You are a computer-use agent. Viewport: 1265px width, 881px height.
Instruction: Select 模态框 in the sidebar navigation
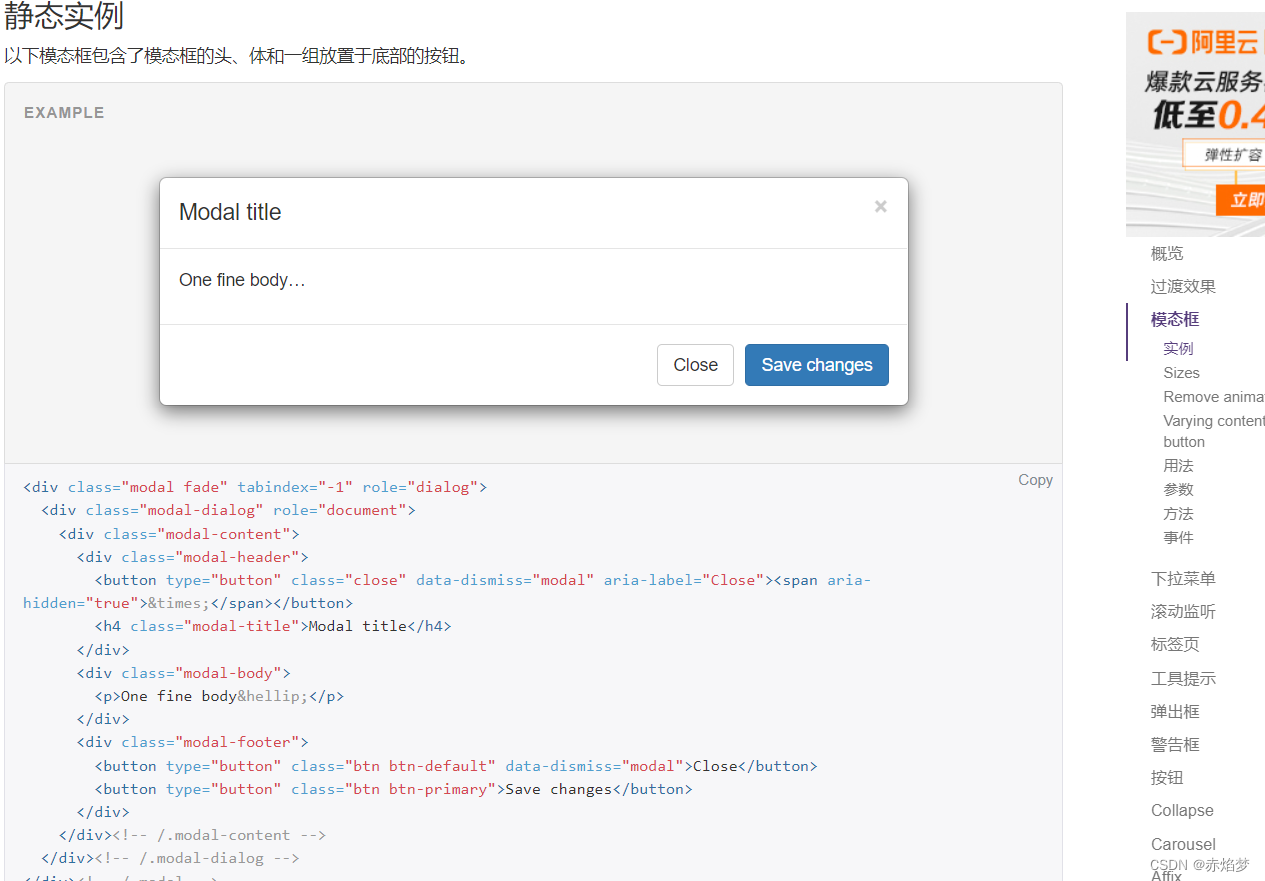point(1175,319)
